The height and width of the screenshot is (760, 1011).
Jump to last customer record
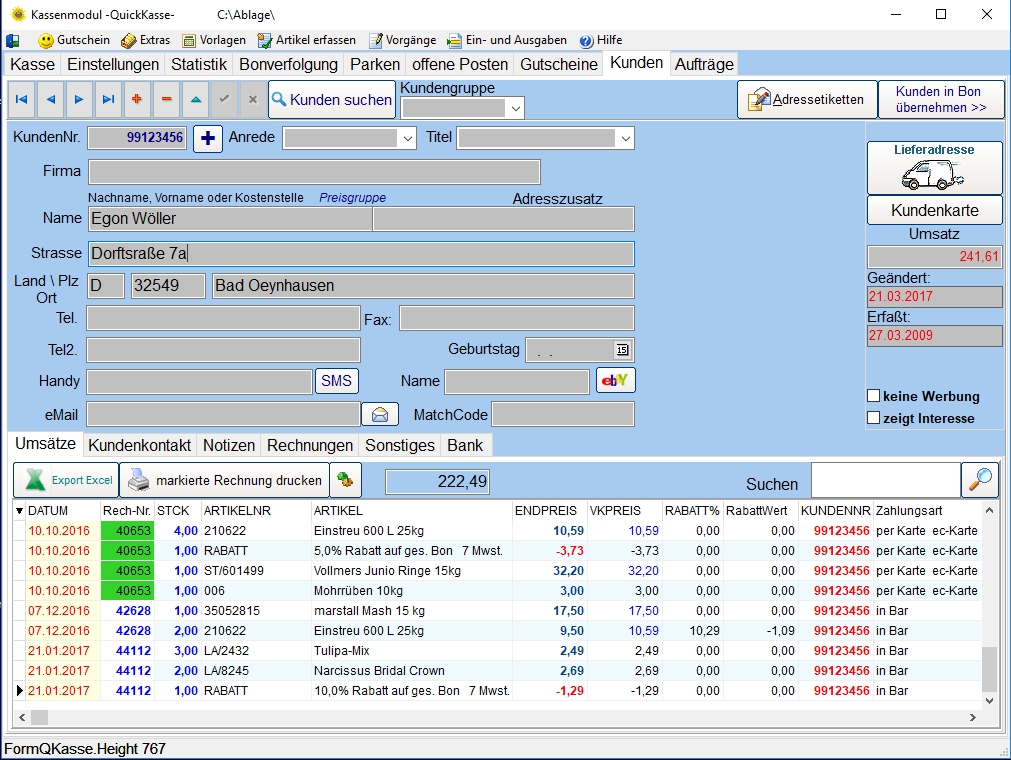click(x=108, y=99)
